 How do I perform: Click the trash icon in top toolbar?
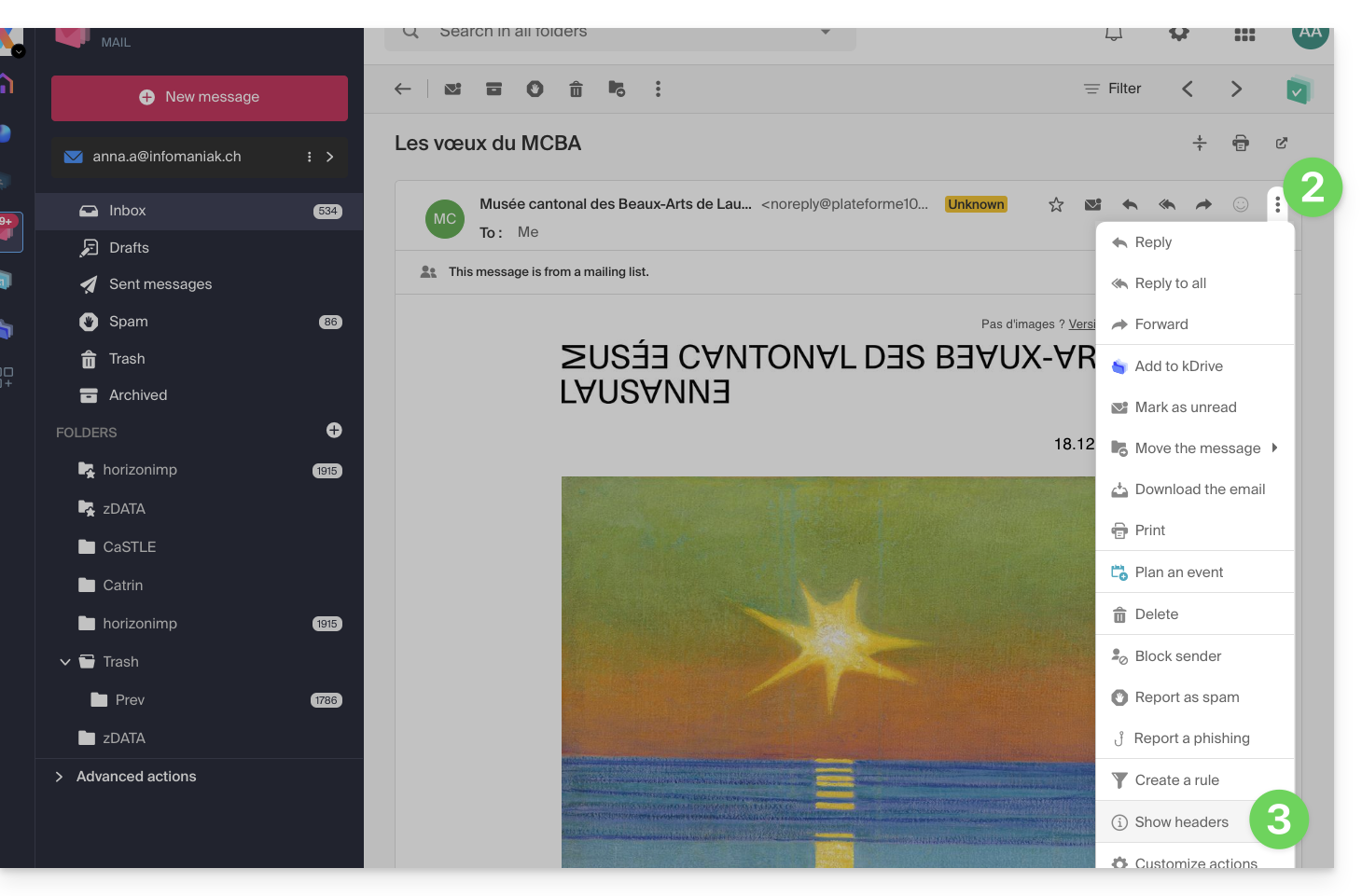click(x=576, y=89)
